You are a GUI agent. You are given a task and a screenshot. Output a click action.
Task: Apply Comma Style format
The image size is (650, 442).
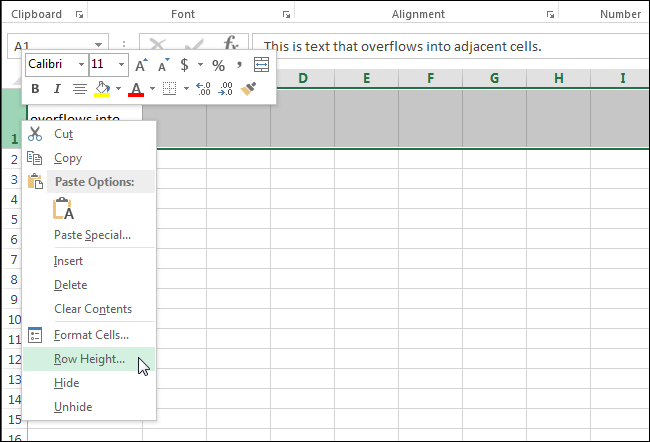(240, 65)
